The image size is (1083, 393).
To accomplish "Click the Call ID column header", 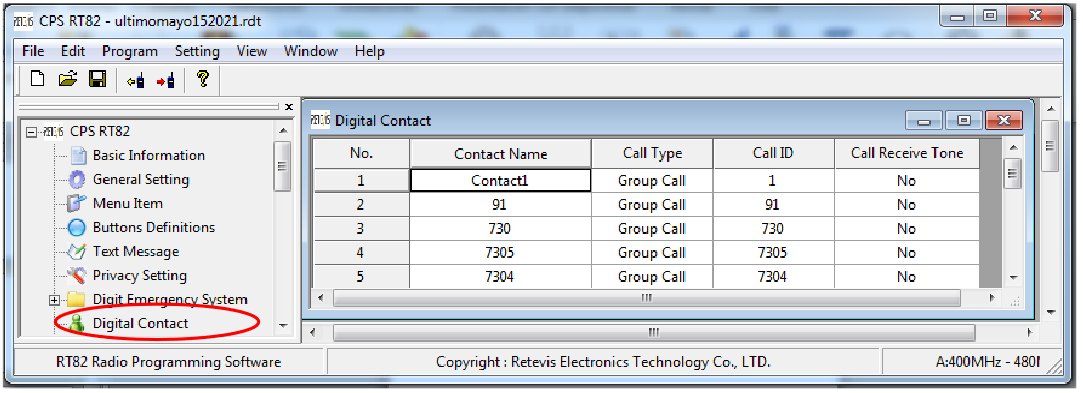I will (x=773, y=153).
